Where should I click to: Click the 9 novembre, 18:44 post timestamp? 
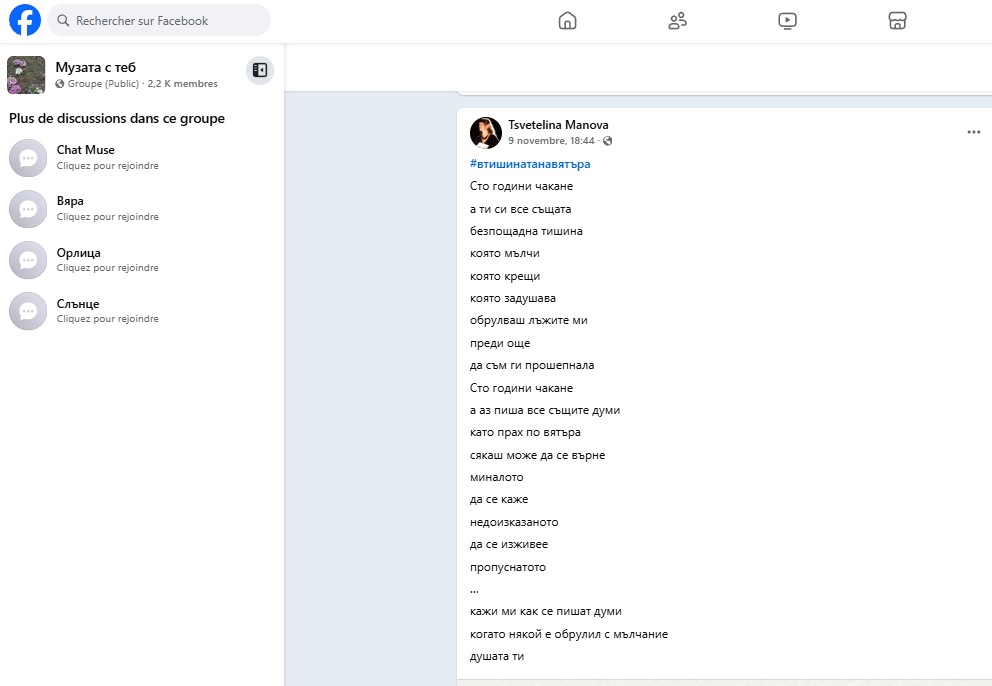click(551, 141)
